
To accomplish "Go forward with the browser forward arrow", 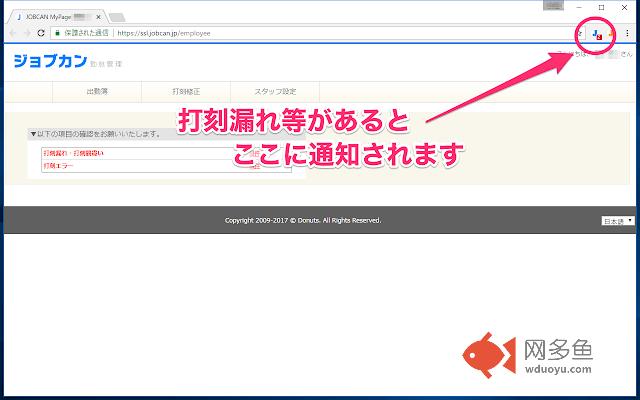I will tap(27, 33).
